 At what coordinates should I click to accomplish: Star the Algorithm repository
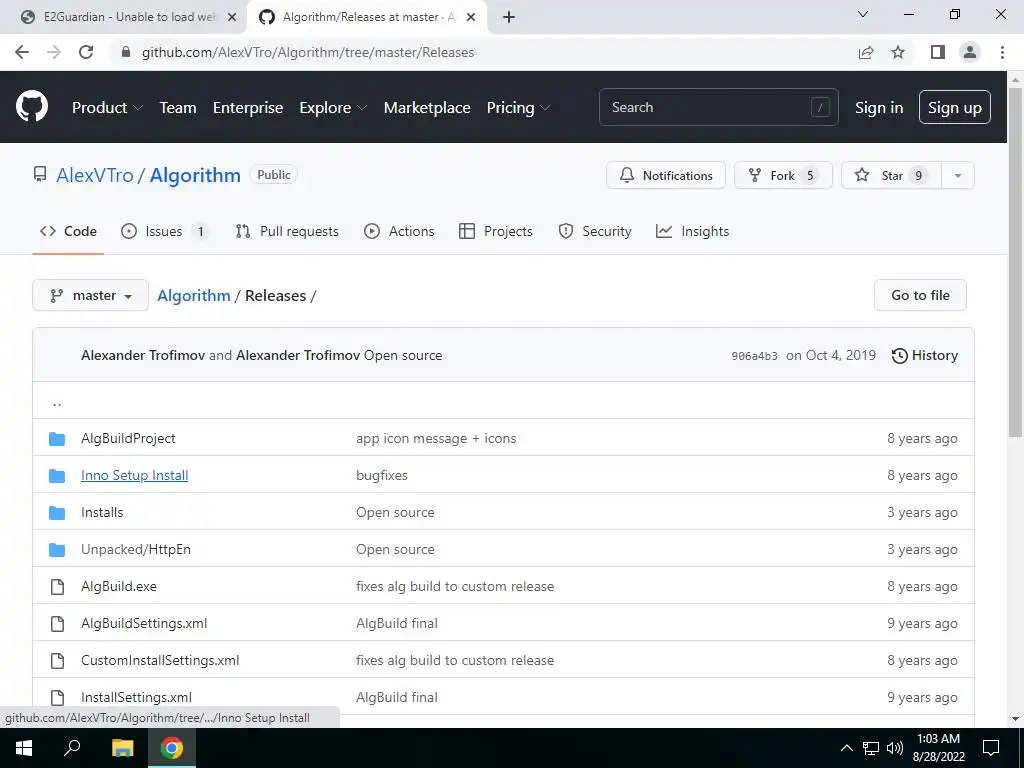(x=891, y=175)
